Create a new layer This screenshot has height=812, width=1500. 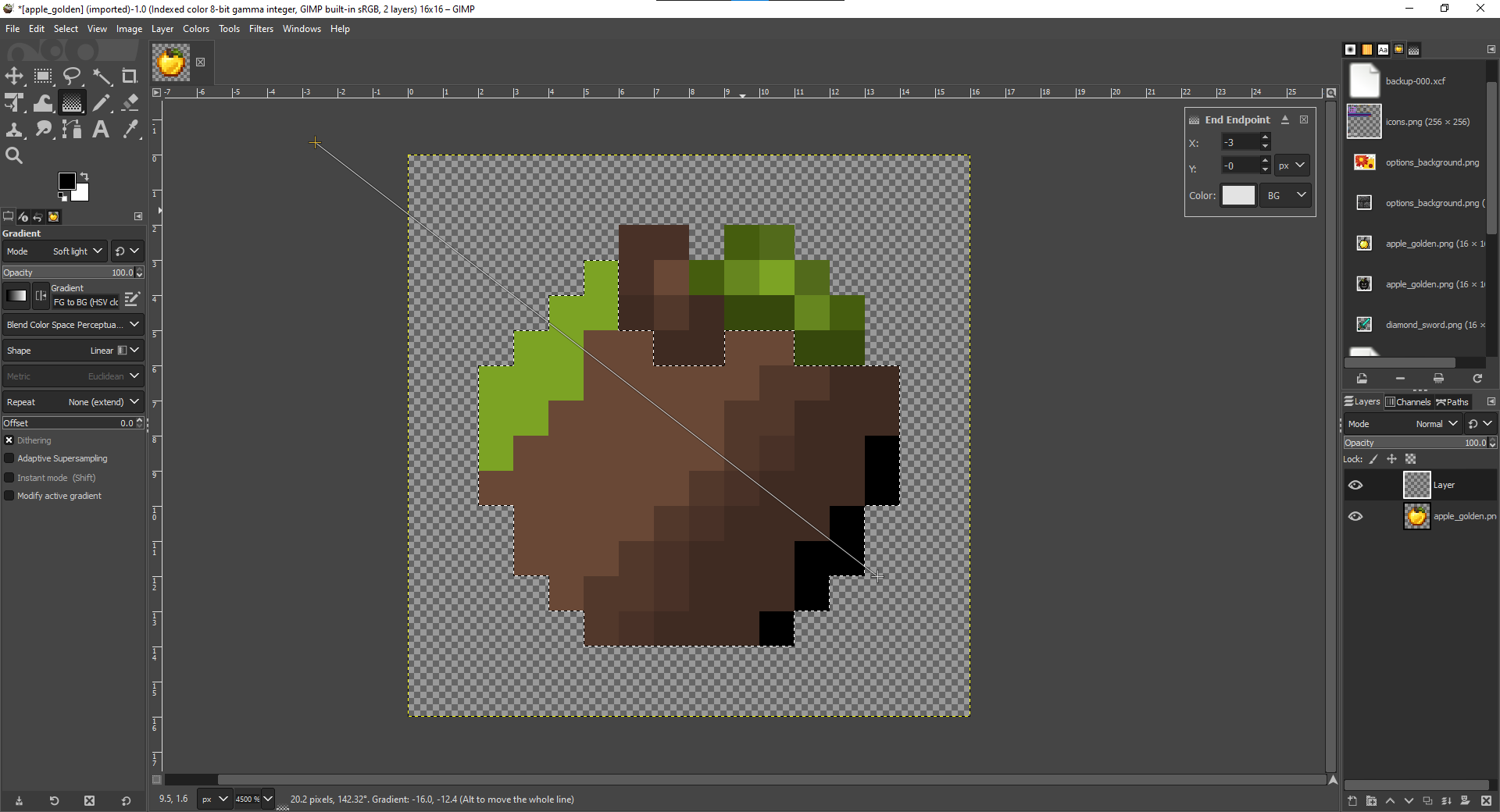(x=1352, y=800)
